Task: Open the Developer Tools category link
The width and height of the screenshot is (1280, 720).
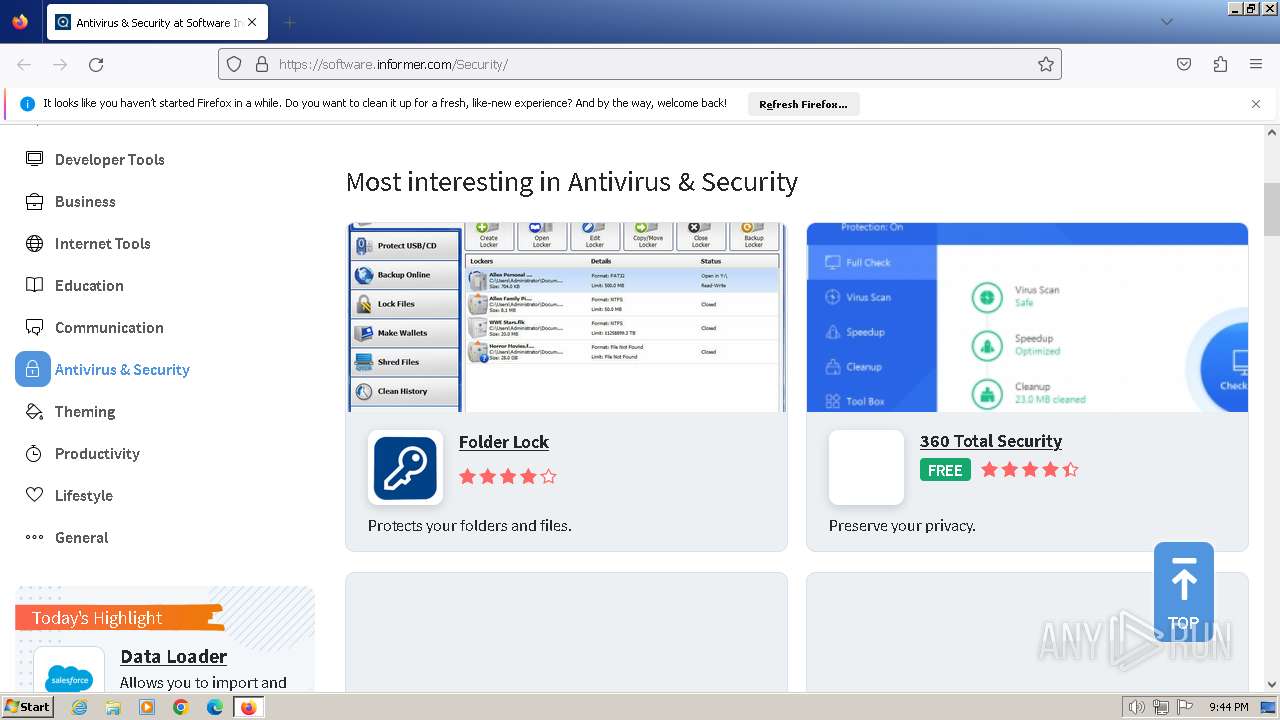Action: pyautogui.click(x=110, y=159)
